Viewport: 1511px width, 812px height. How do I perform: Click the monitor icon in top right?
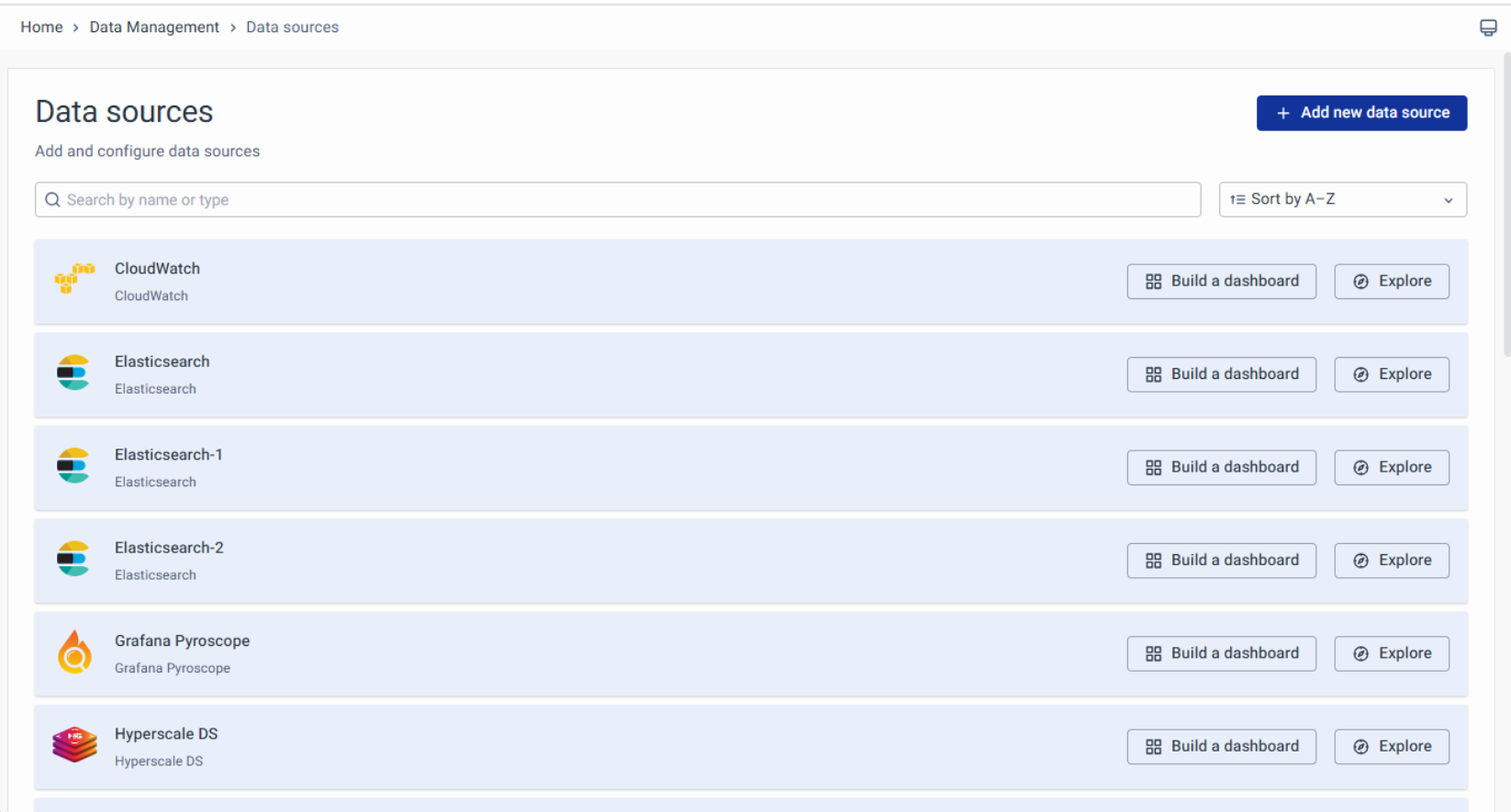1488,28
